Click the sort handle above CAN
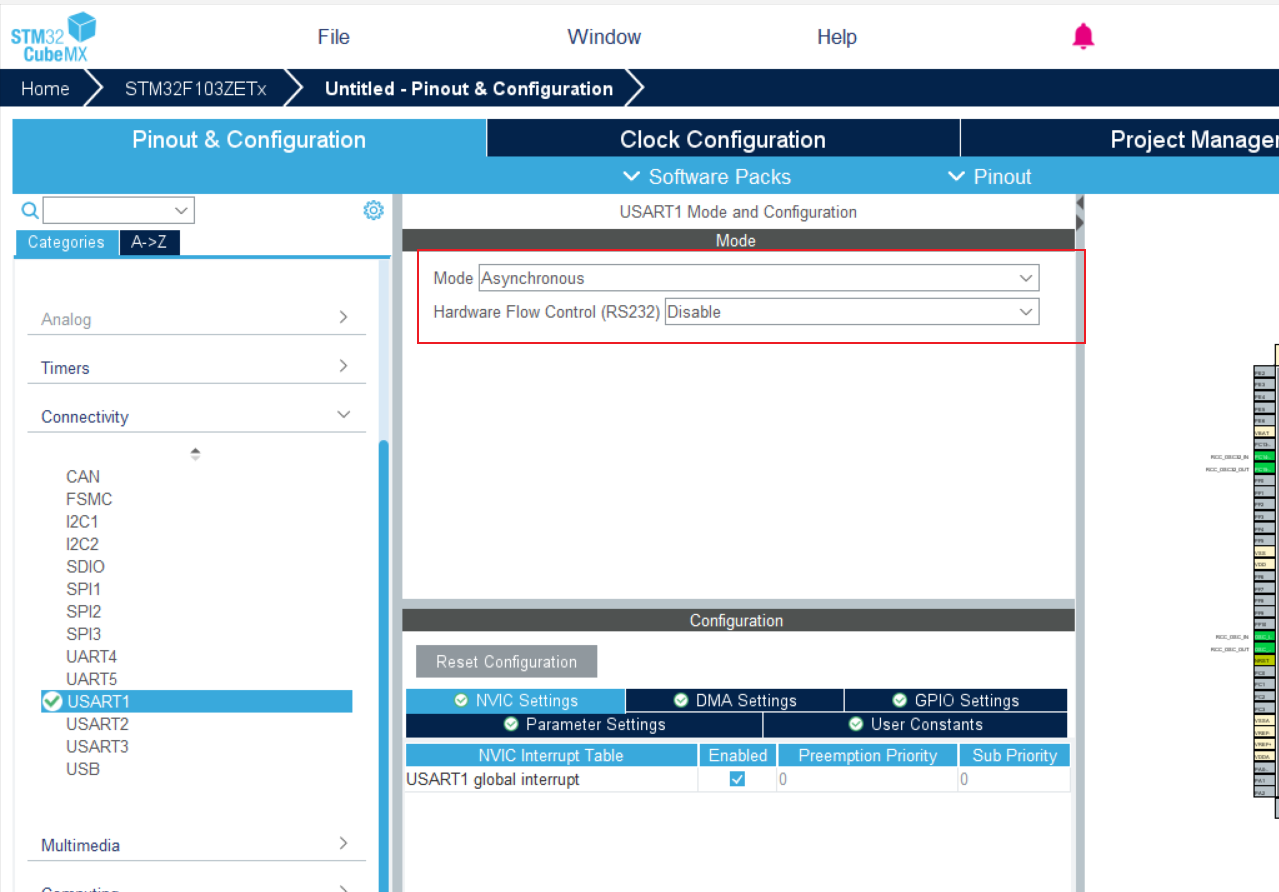This screenshot has width=1279, height=892. point(195,454)
